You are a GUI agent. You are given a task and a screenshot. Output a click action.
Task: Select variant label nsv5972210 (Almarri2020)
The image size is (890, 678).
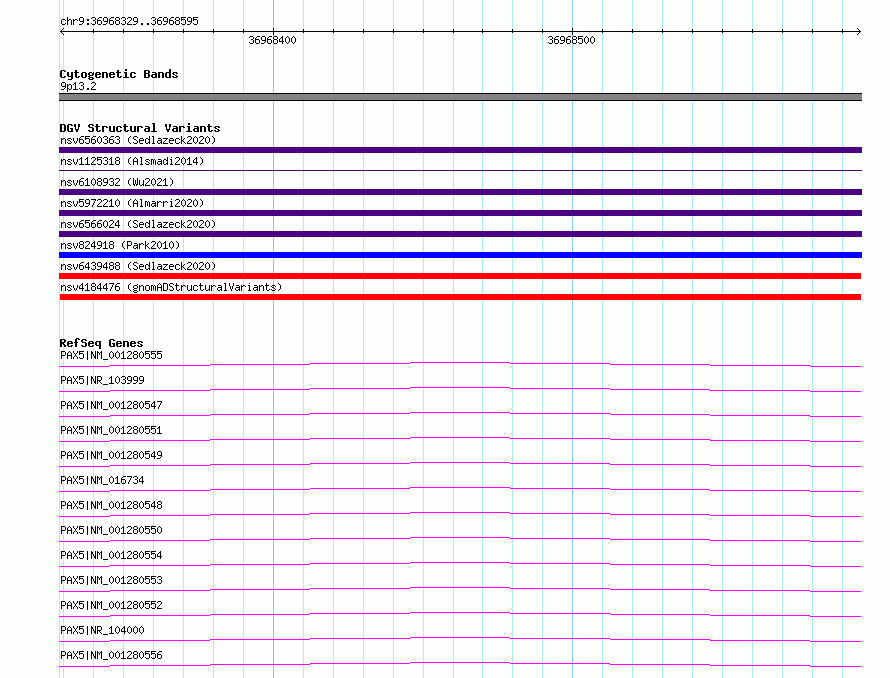coord(132,203)
